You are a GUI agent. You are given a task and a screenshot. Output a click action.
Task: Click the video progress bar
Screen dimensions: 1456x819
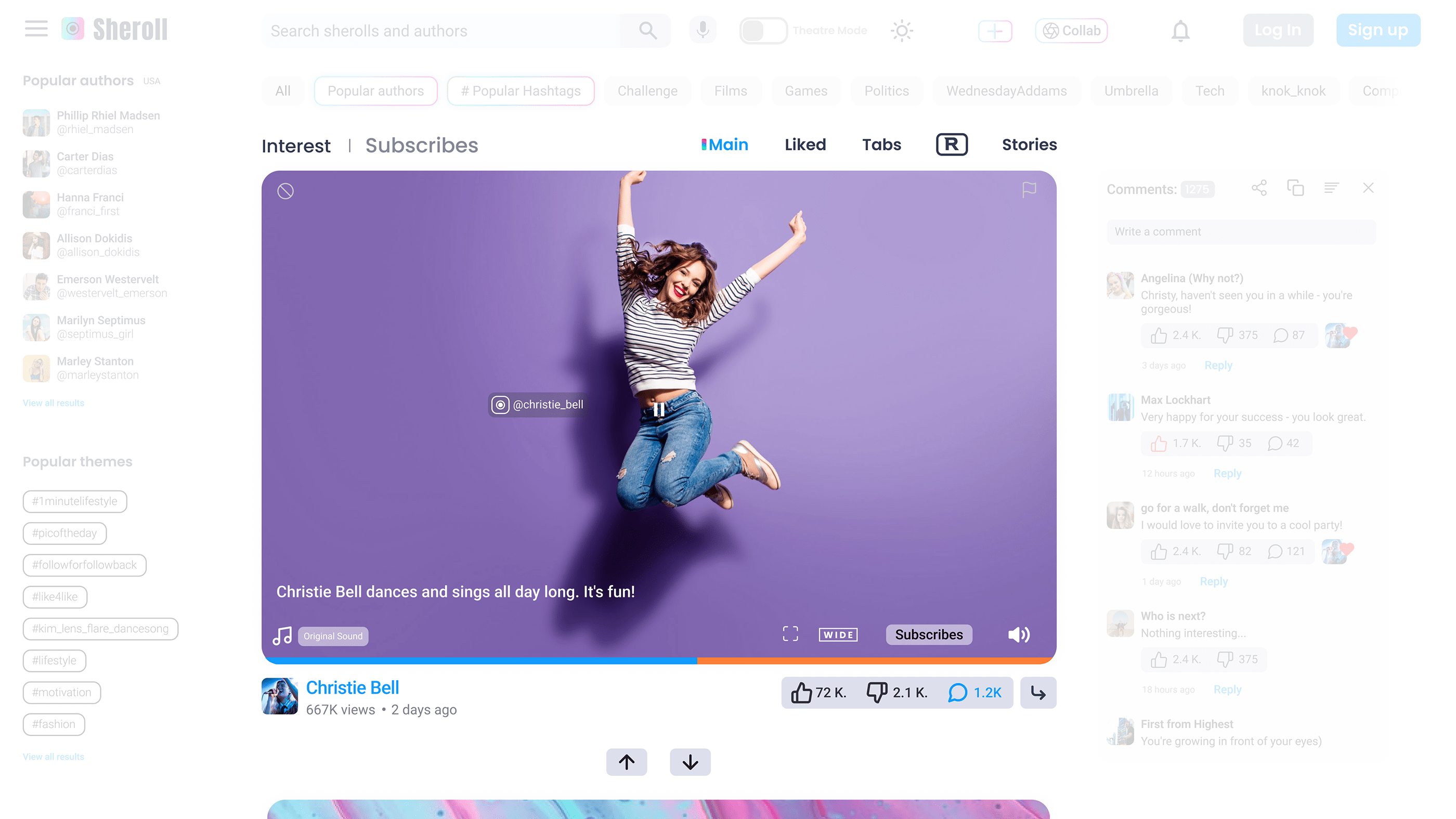coord(658,660)
